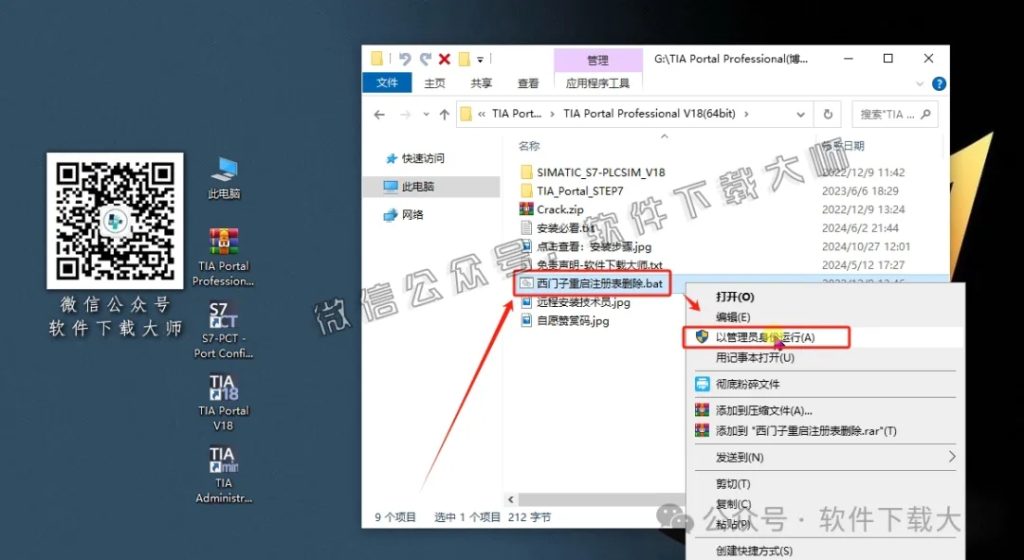Select 快速访问 in the navigation pane

[x=423, y=158]
